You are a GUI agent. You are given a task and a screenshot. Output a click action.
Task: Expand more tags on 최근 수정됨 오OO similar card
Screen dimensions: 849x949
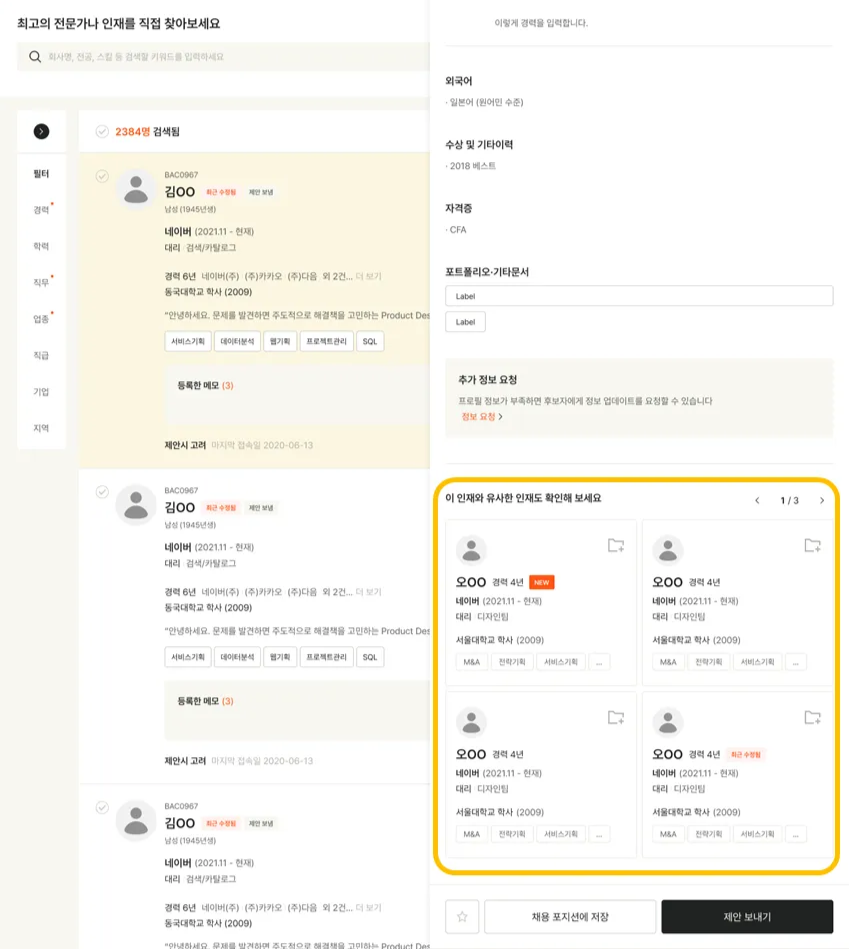point(796,834)
